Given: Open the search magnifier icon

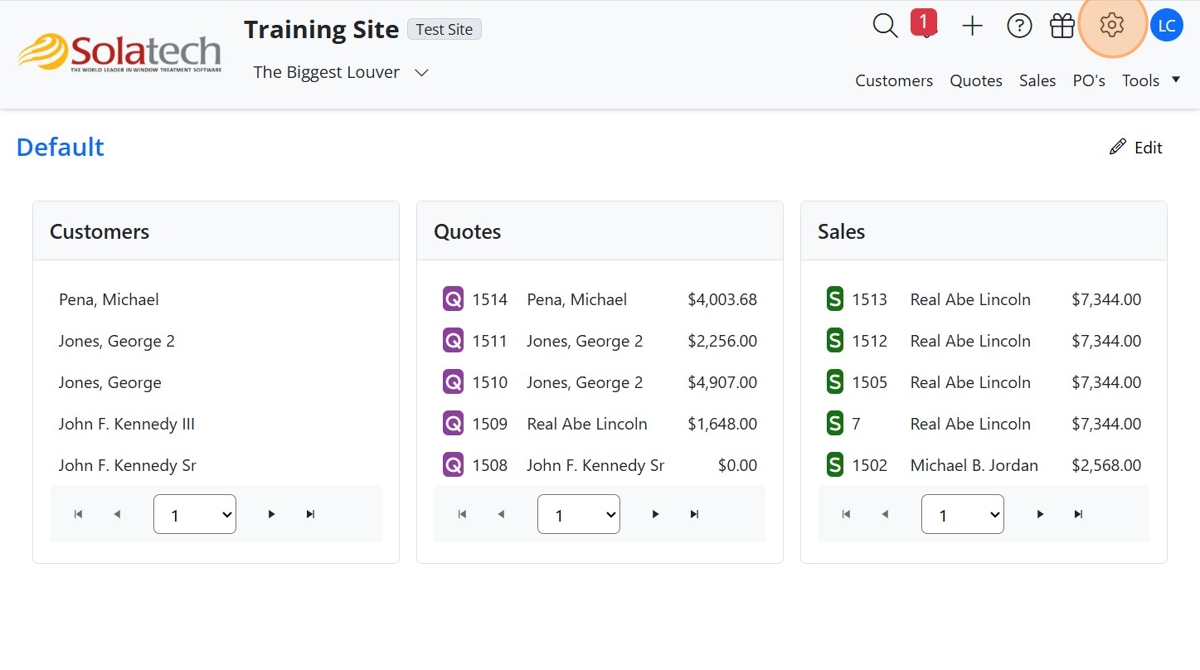Looking at the screenshot, I should coord(885,26).
